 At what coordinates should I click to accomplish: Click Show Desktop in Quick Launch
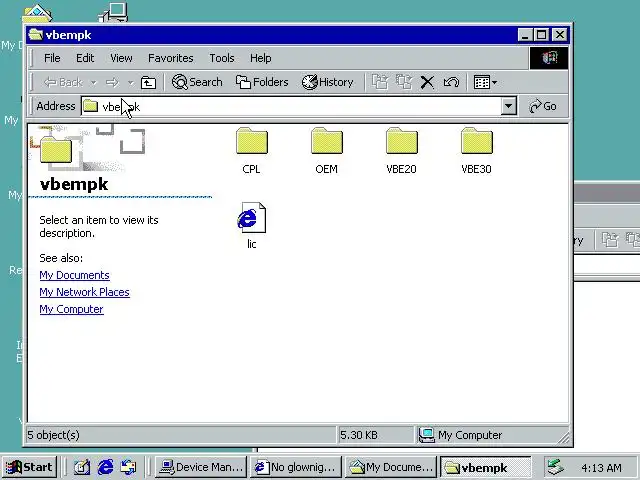pos(82,467)
